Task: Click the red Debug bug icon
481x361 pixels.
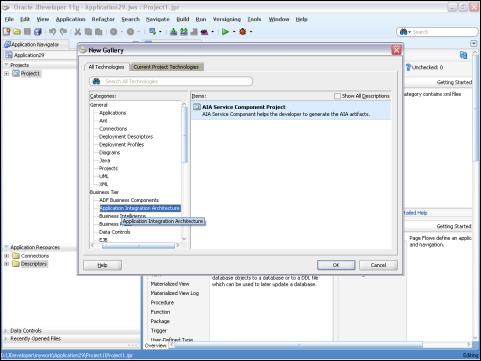Action: coord(243,32)
